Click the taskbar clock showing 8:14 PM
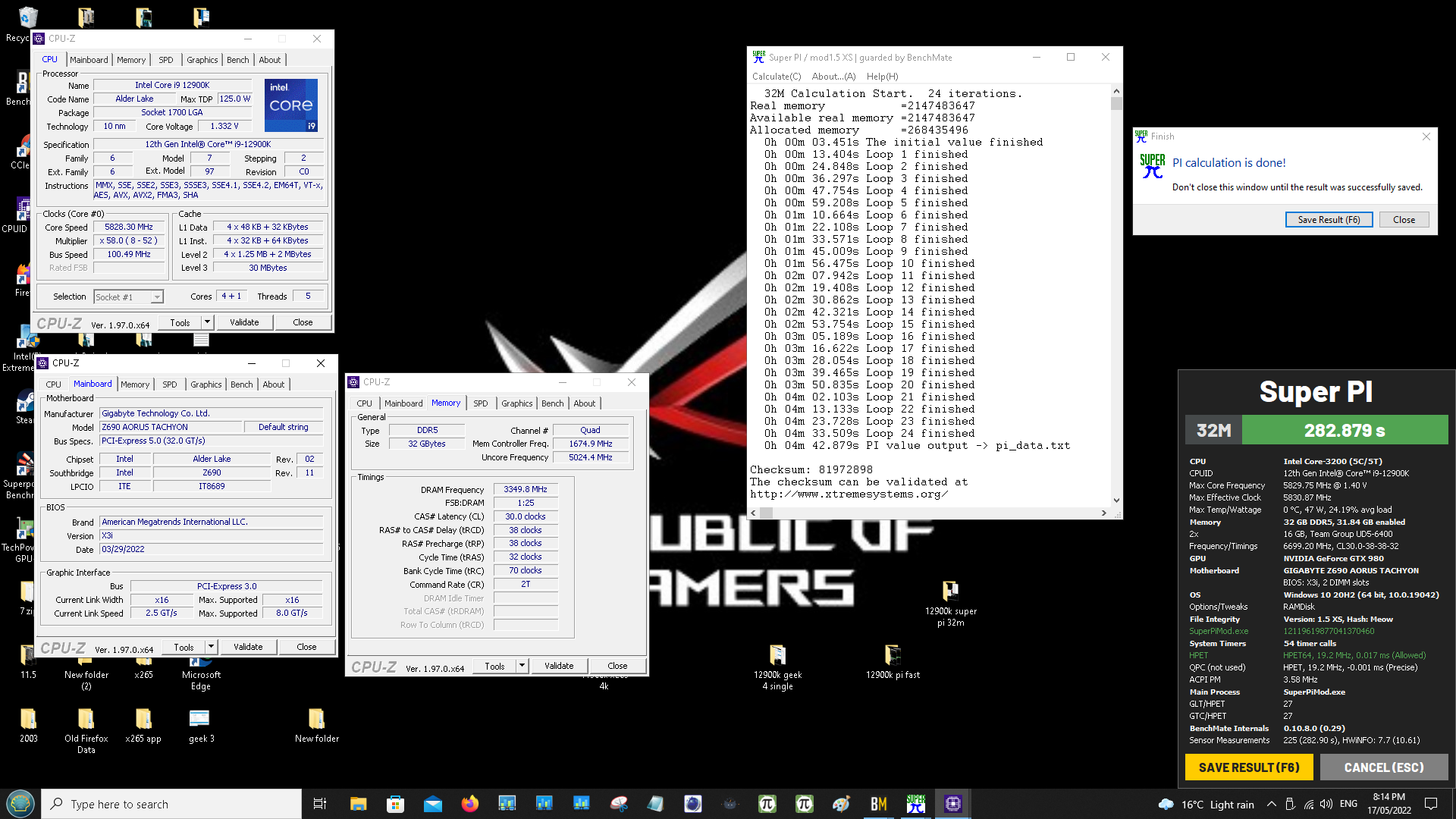This screenshot has height=819, width=1456. pyautogui.click(x=1389, y=804)
